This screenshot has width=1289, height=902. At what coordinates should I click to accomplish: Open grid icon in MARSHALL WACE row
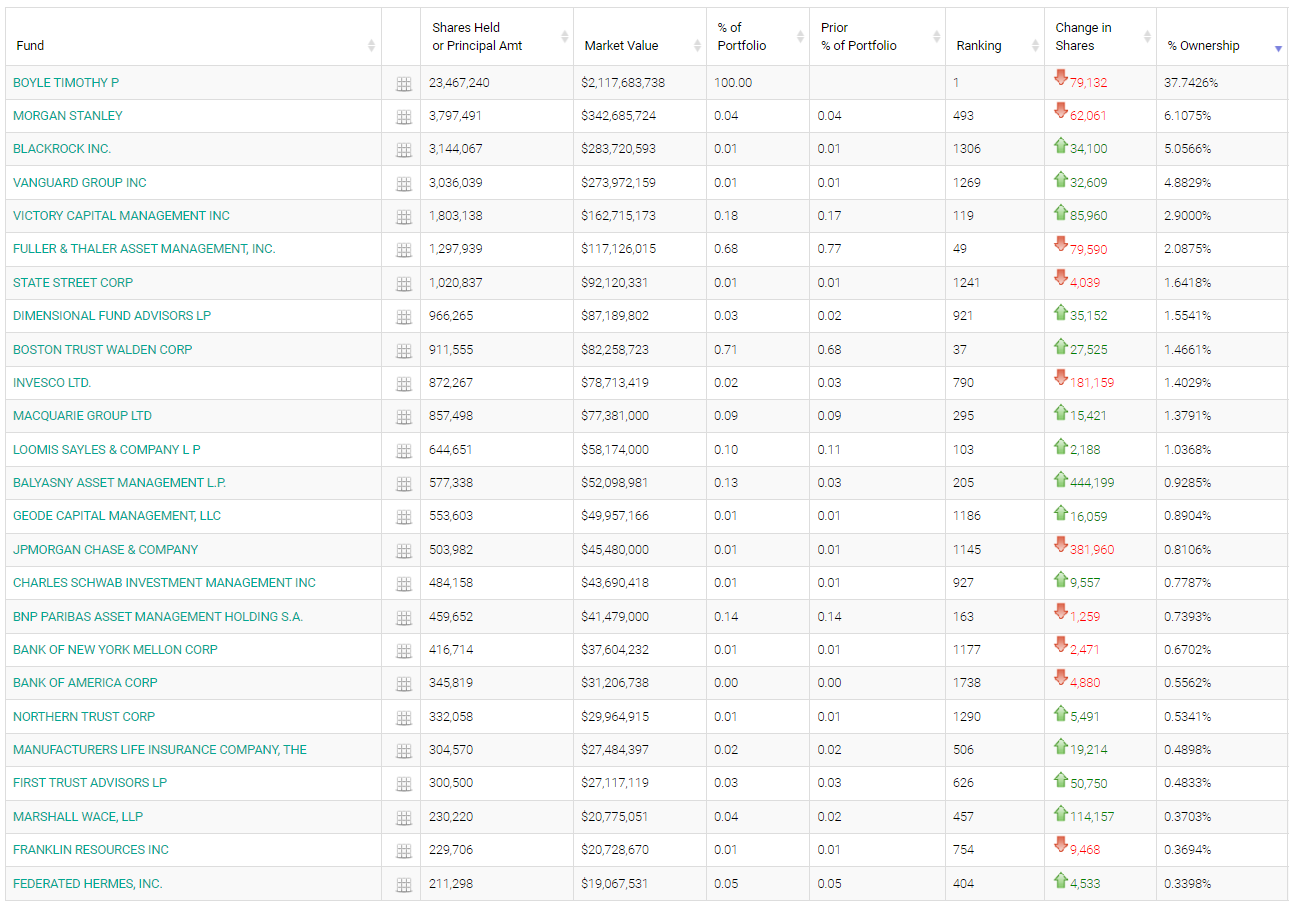404,818
